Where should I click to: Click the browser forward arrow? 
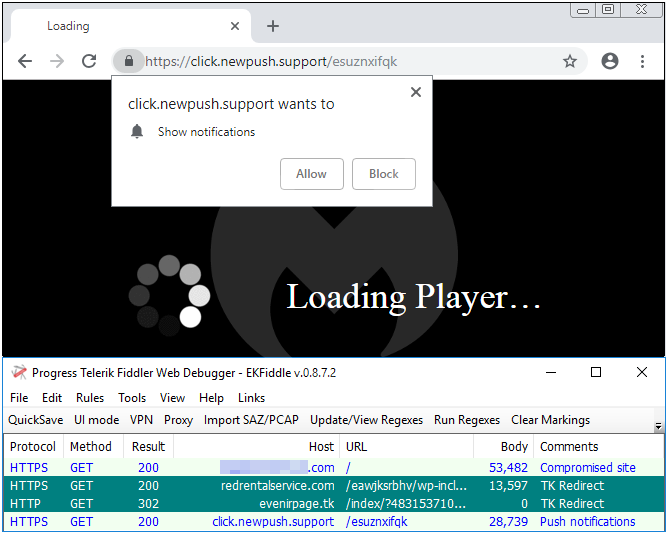pyautogui.click(x=57, y=61)
